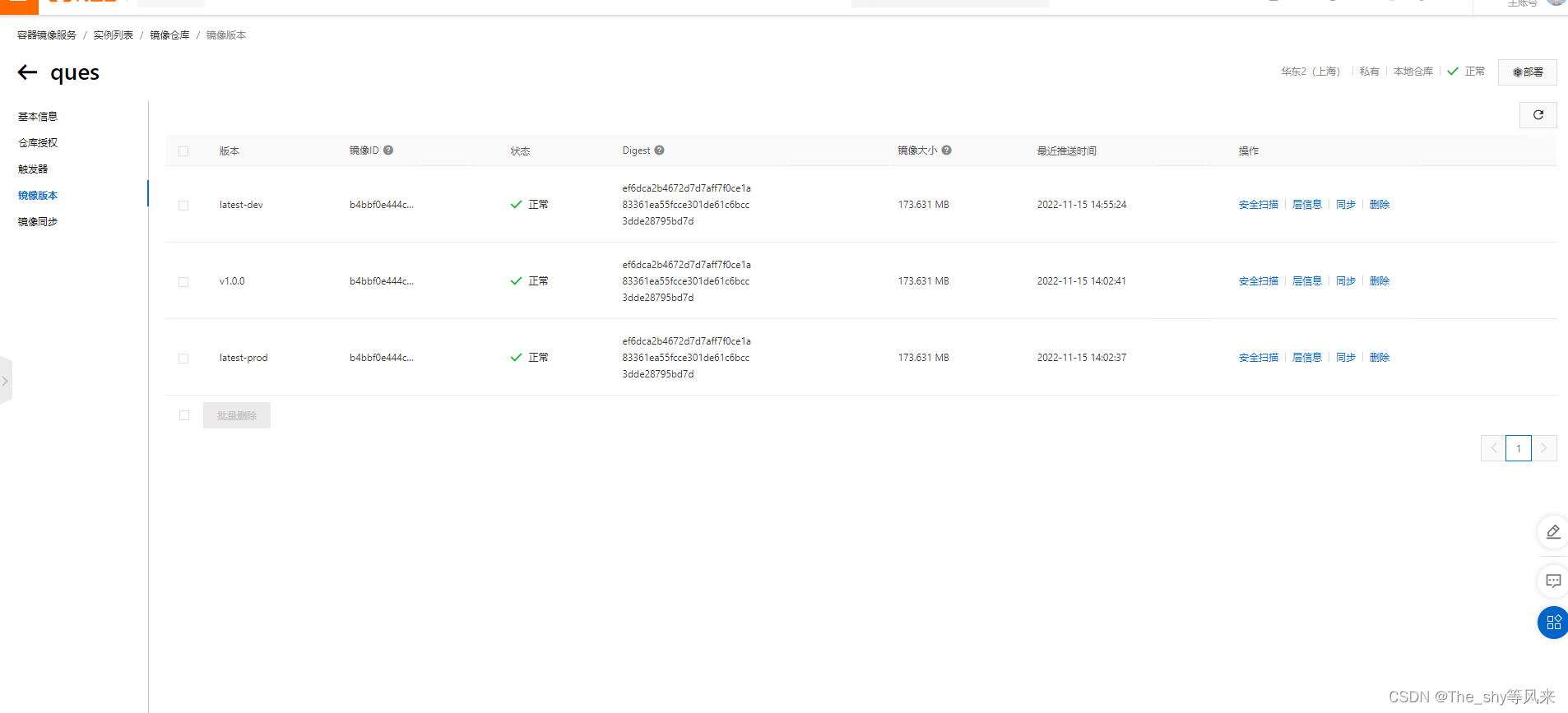Go back using the arrow beside ques
The width and height of the screenshot is (1568, 713).
27,72
